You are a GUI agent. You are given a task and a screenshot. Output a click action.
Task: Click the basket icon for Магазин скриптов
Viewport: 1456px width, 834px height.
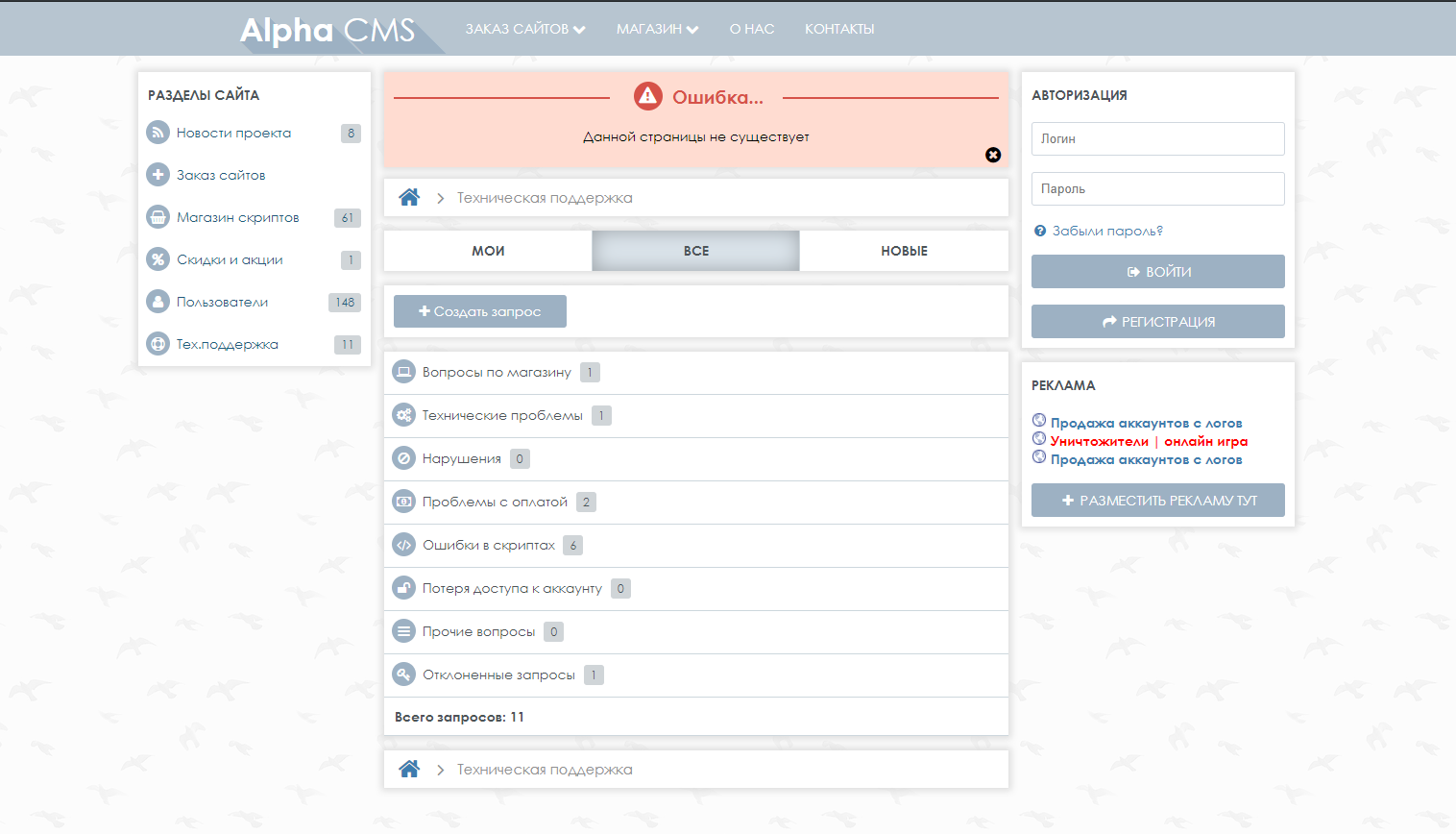click(158, 217)
